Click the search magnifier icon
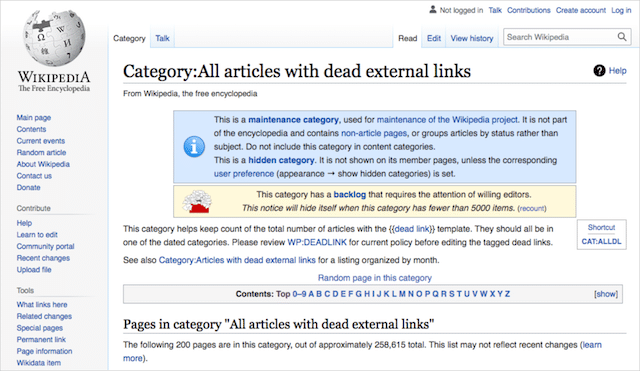The image size is (640, 371). [622, 37]
